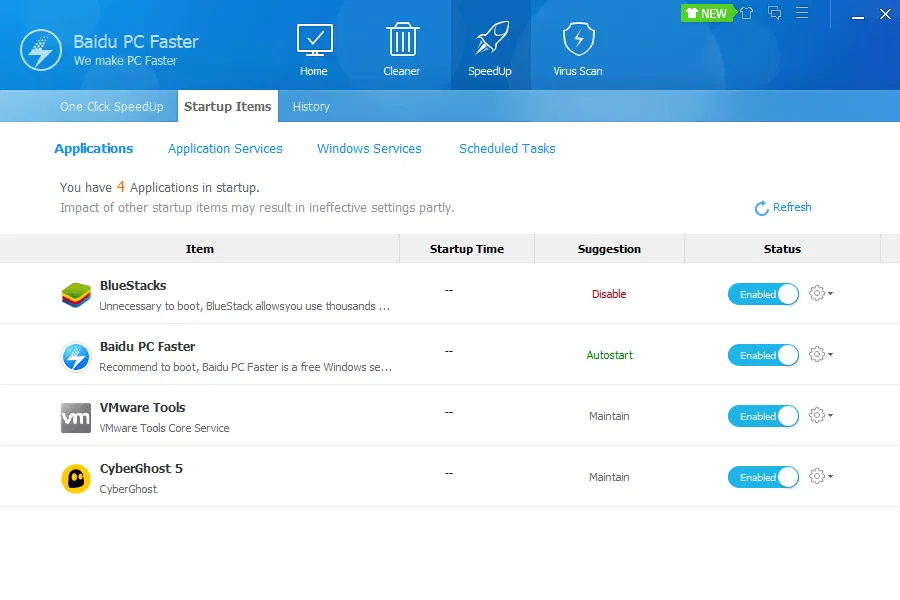Image resolution: width=900 pixels, height=600 pixels.
Task: Click the VMware Tools icon
Action: point(76,417)
